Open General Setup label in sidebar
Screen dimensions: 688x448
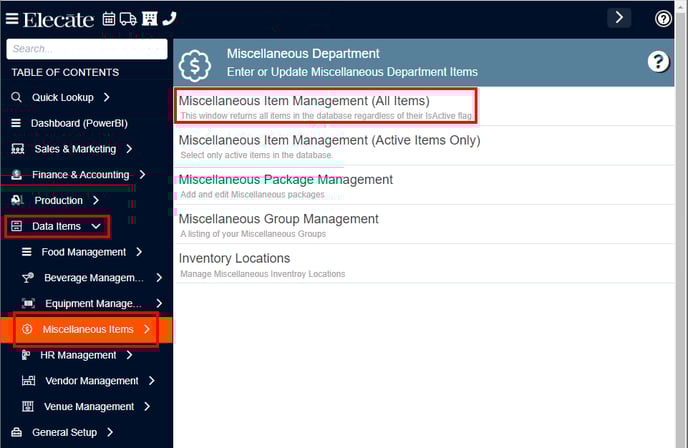click(x=64, y=433)
